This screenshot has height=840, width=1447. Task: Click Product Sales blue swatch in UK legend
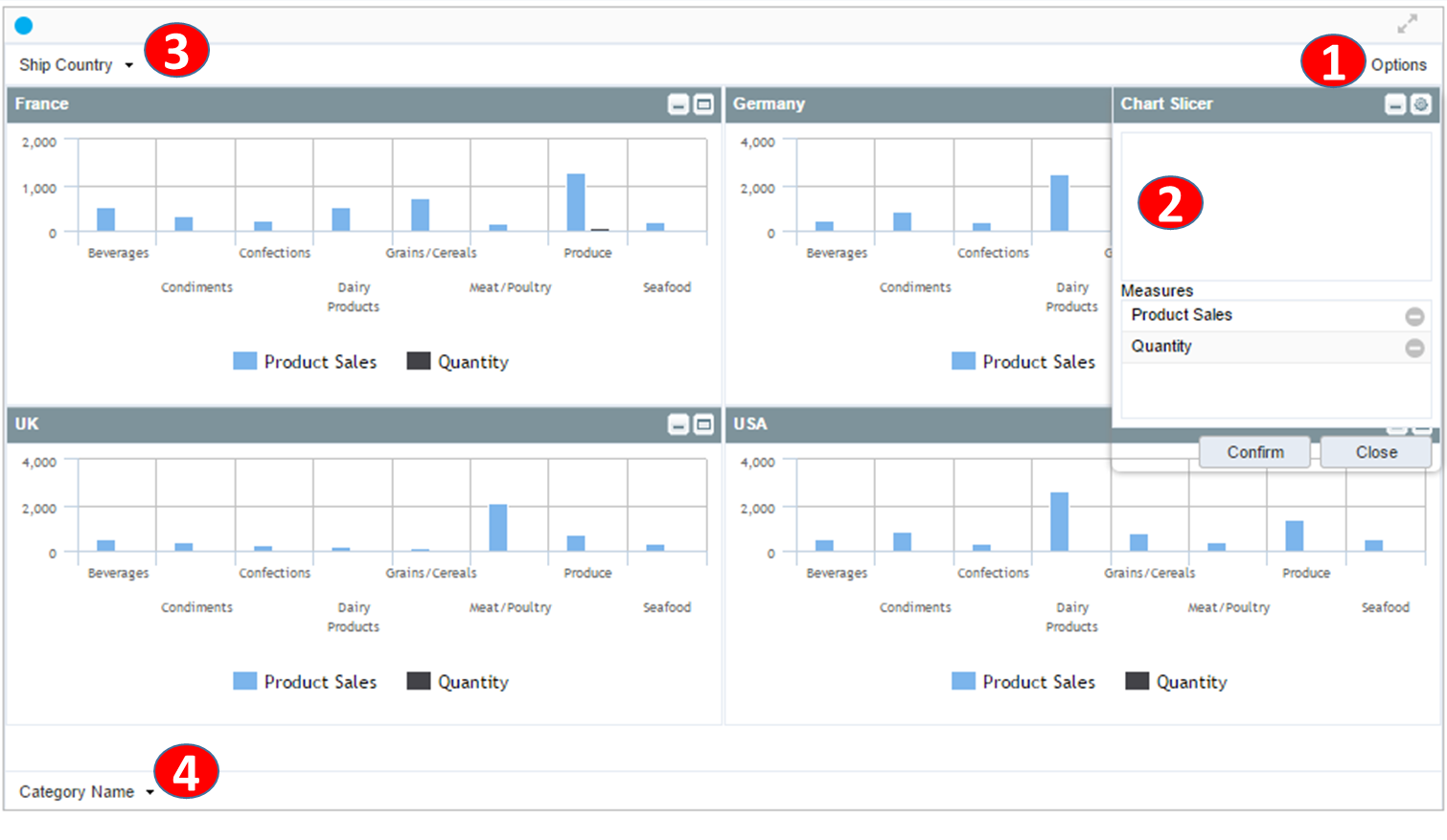(x=245, y=681)
